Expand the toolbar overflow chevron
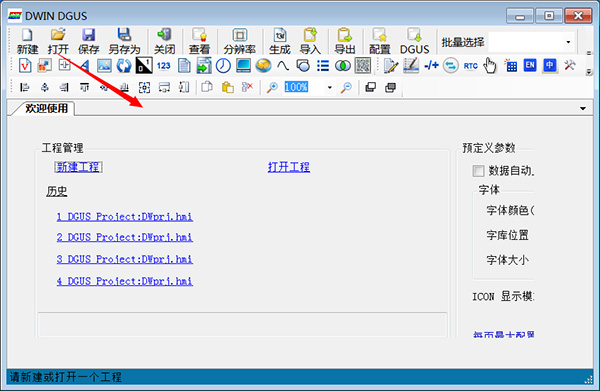Screen dimensions: 600x391 (x=589, y=72)
